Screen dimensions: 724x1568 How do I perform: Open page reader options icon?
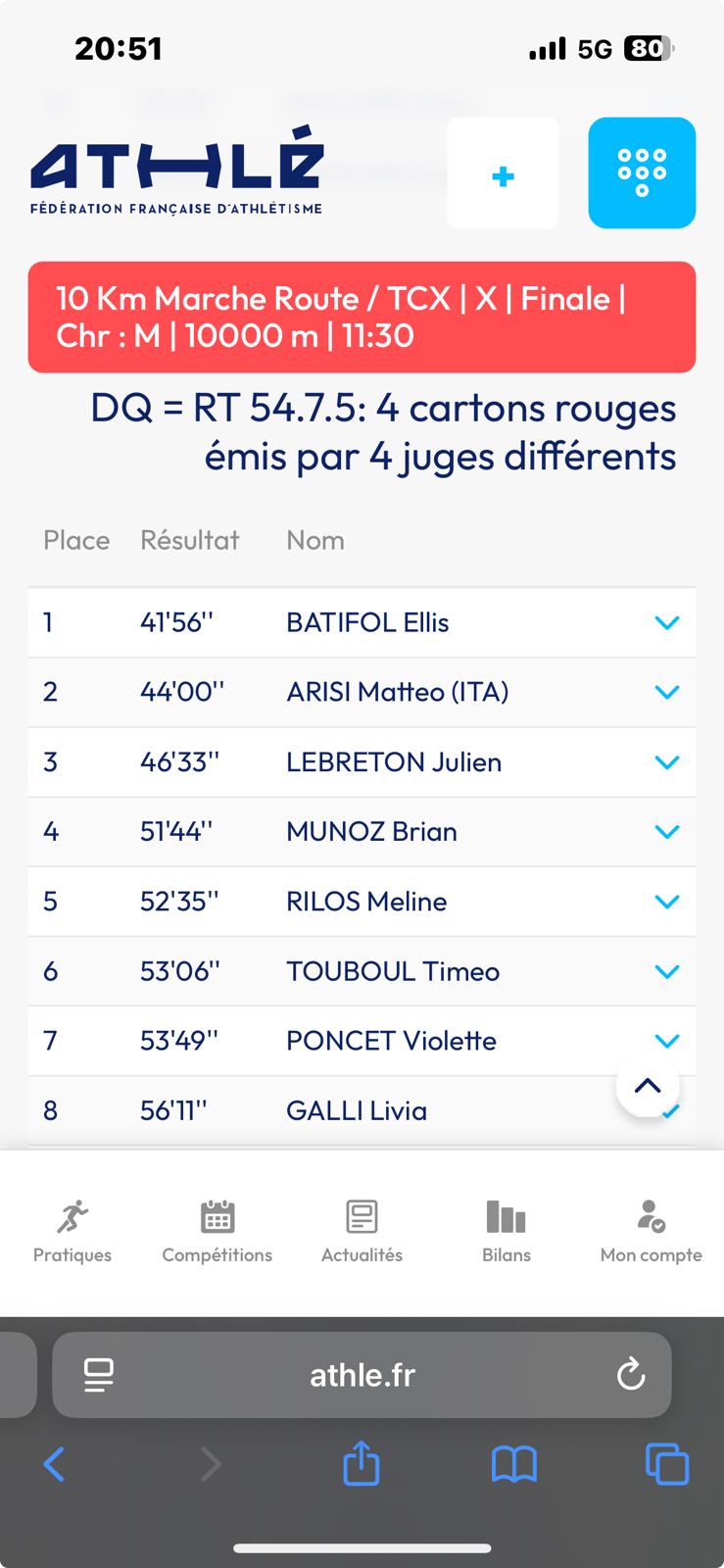[x=99, y=1374]
